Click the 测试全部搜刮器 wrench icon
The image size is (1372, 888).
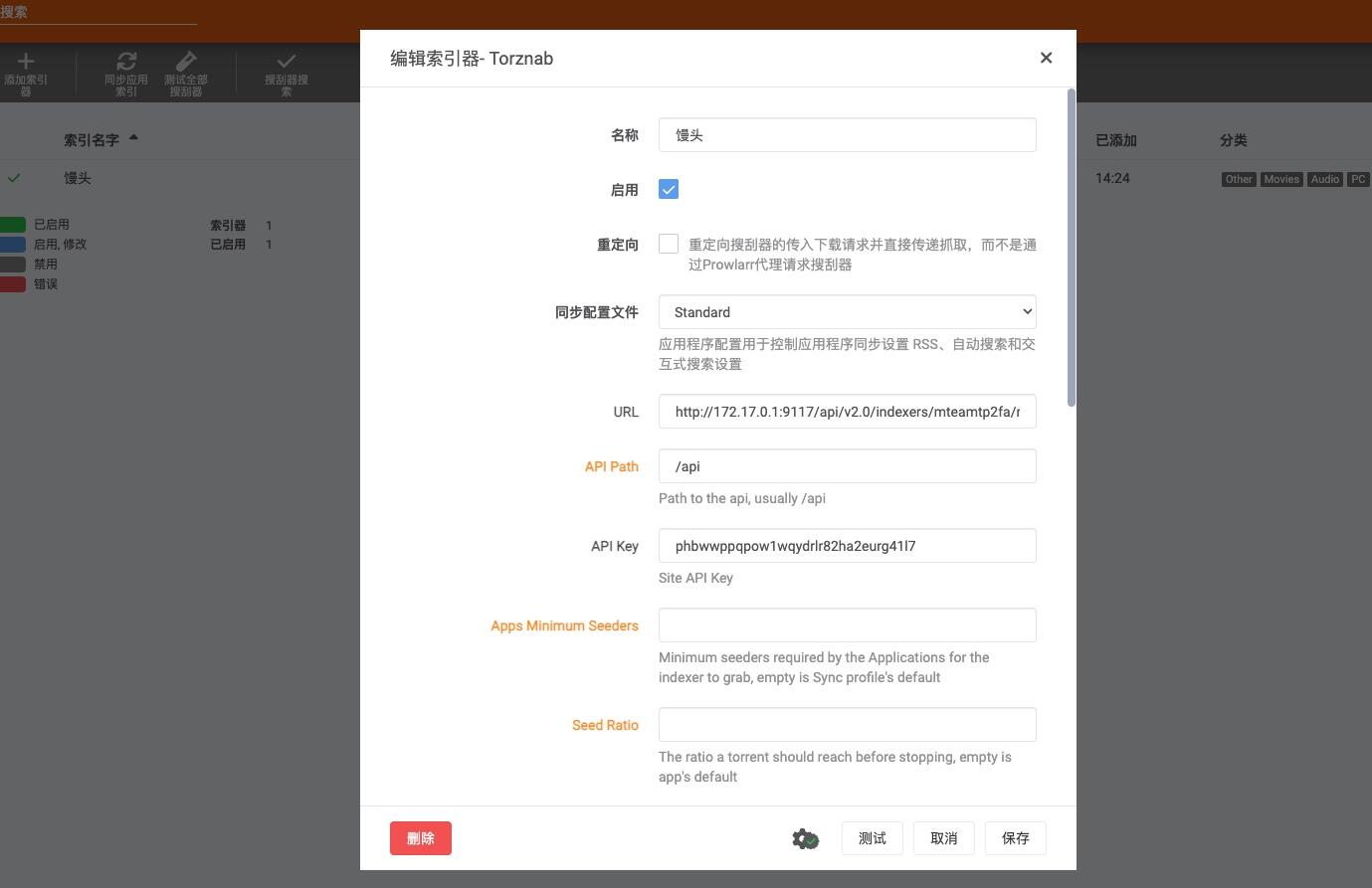pyautogui.click(x=186, y=62)
